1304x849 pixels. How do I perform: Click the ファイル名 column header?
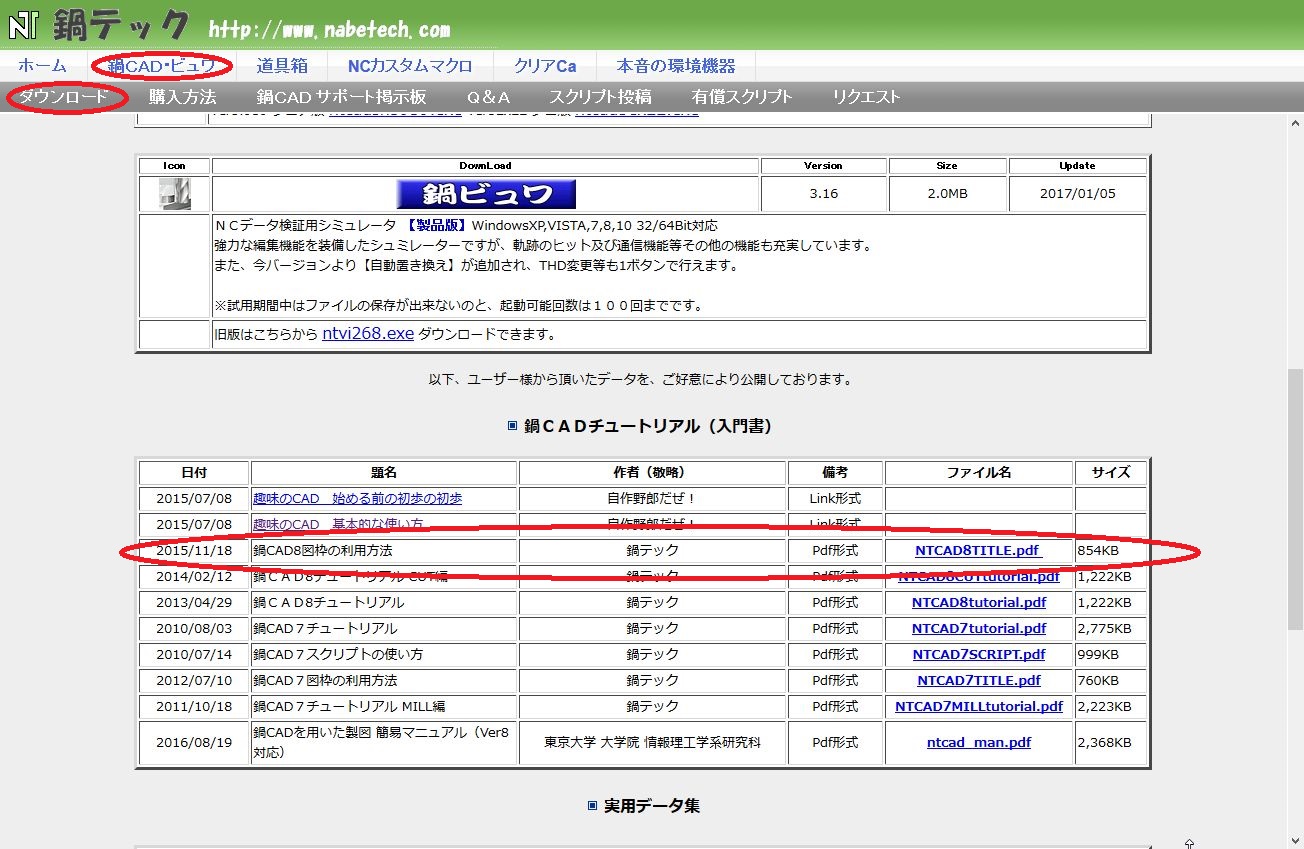tap(979, 473)
